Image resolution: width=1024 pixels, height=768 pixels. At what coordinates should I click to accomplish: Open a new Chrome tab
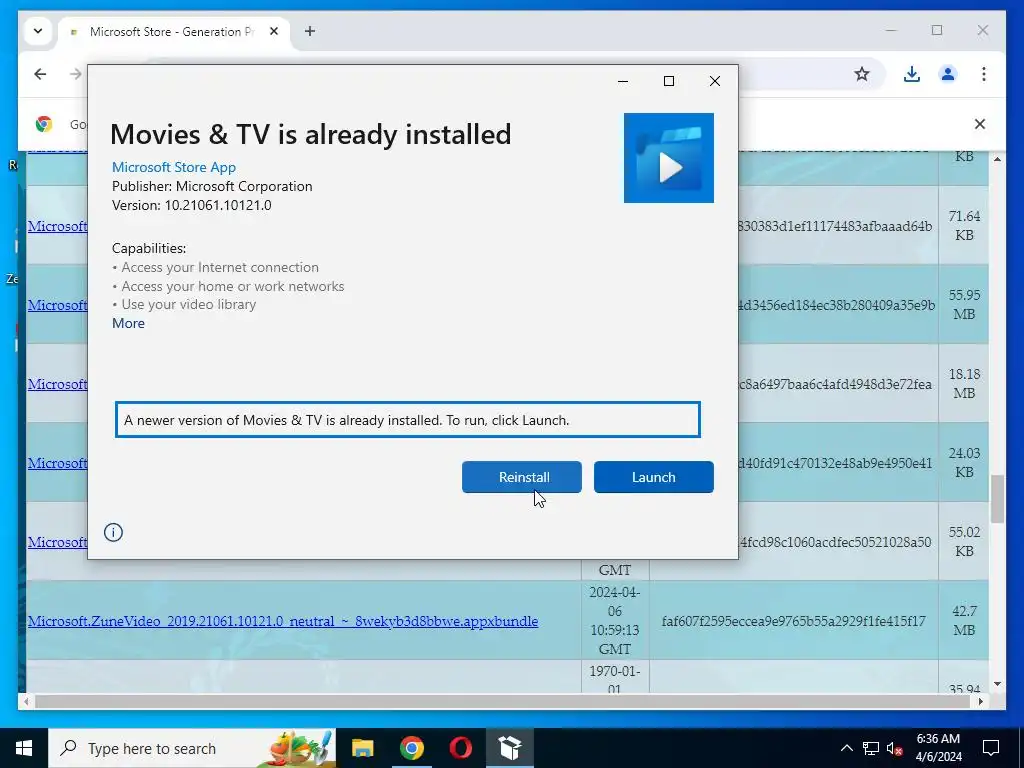click(310, 31)
